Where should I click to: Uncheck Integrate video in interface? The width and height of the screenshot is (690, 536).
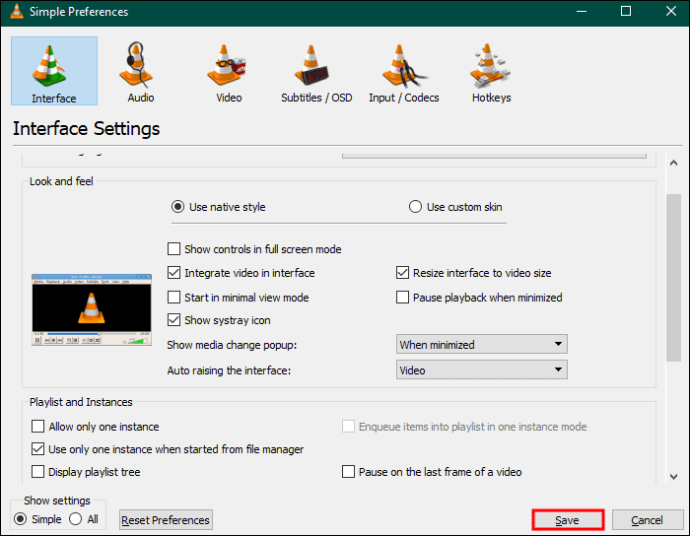174,273
